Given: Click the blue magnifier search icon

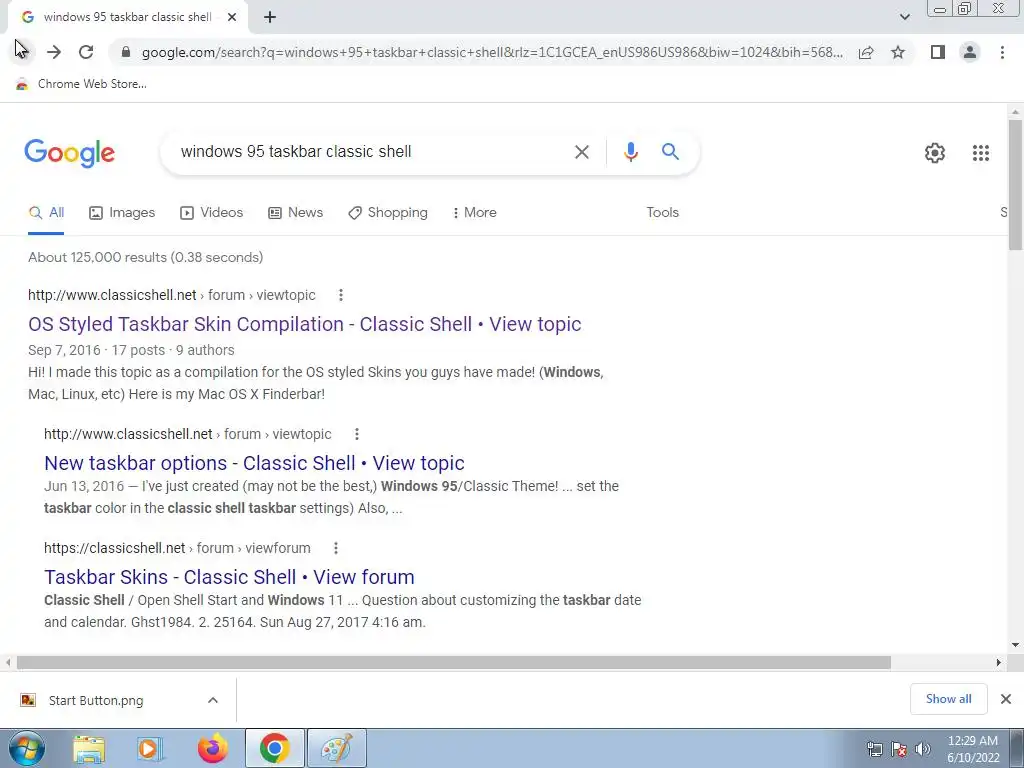Looking at the screenshot, I should point(670,152).
